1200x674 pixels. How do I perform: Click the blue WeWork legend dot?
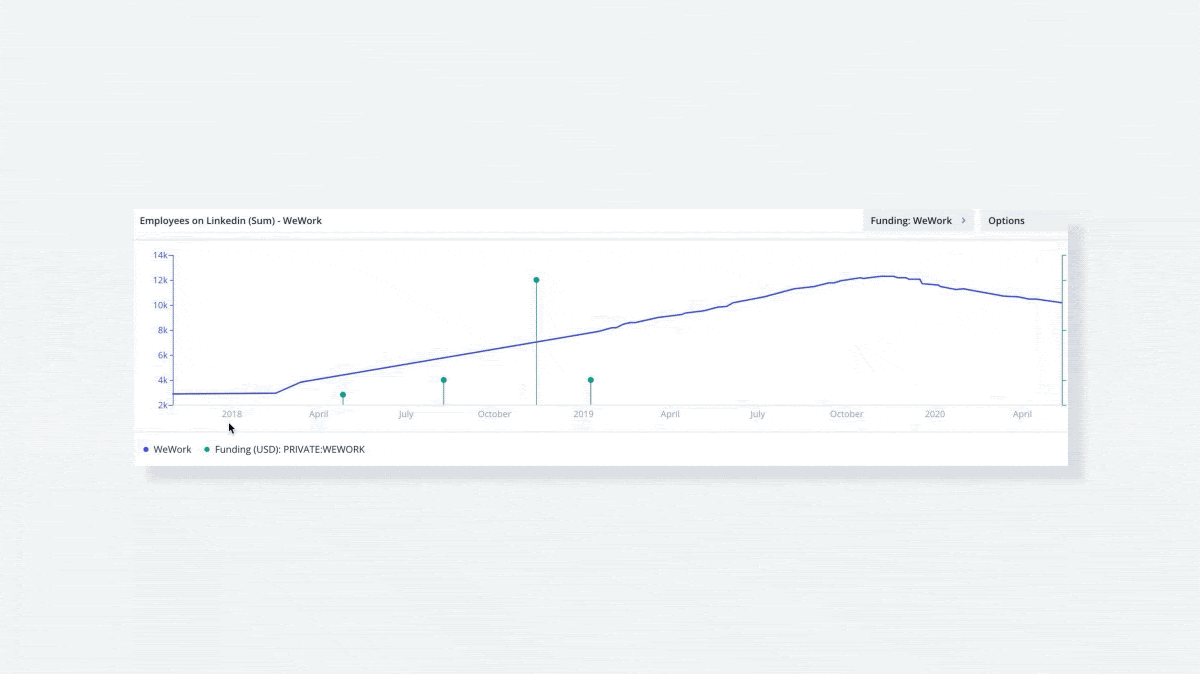click(x=146, y=450)
